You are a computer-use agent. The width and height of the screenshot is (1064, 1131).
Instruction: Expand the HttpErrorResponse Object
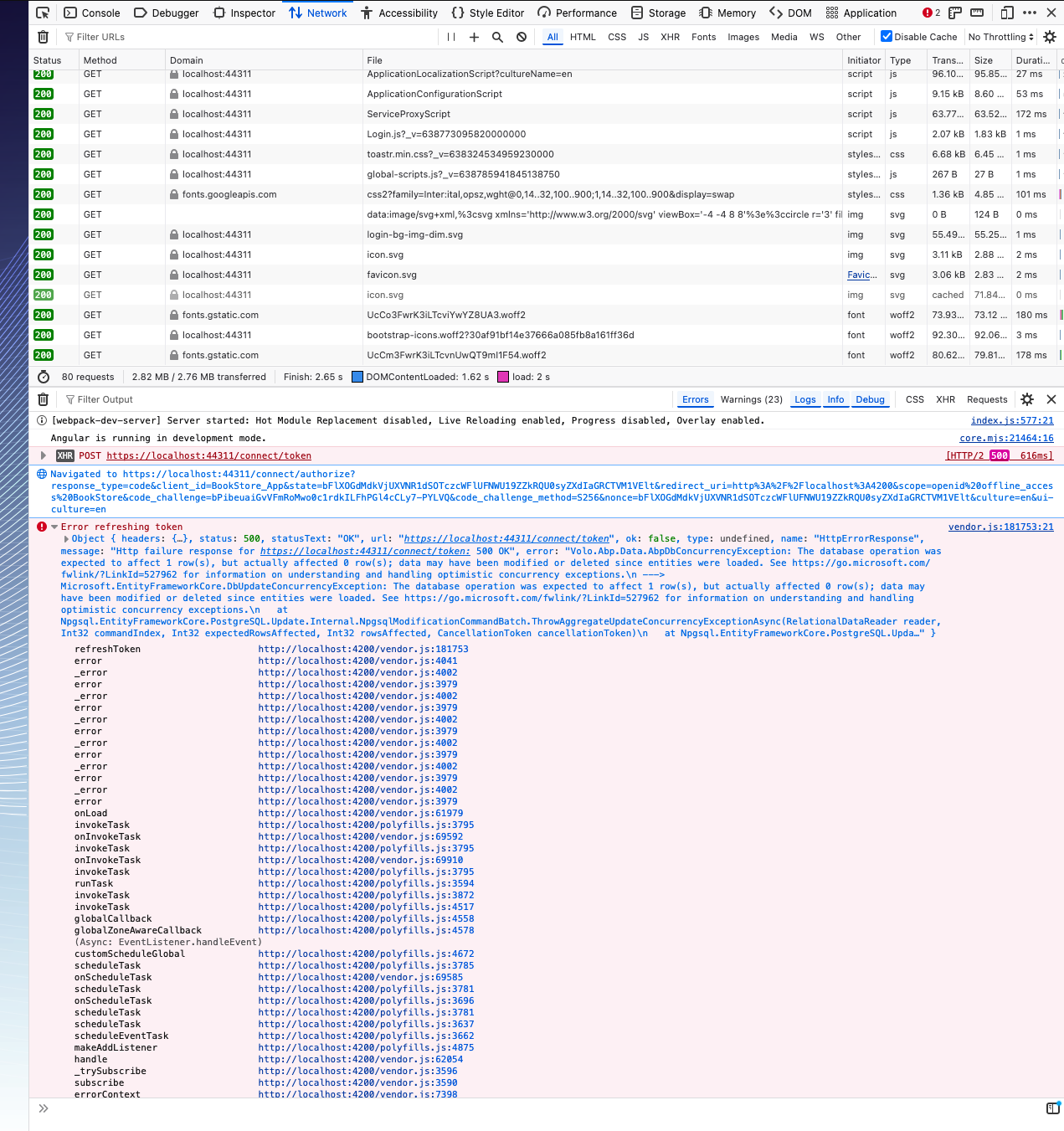pos(66,538)
